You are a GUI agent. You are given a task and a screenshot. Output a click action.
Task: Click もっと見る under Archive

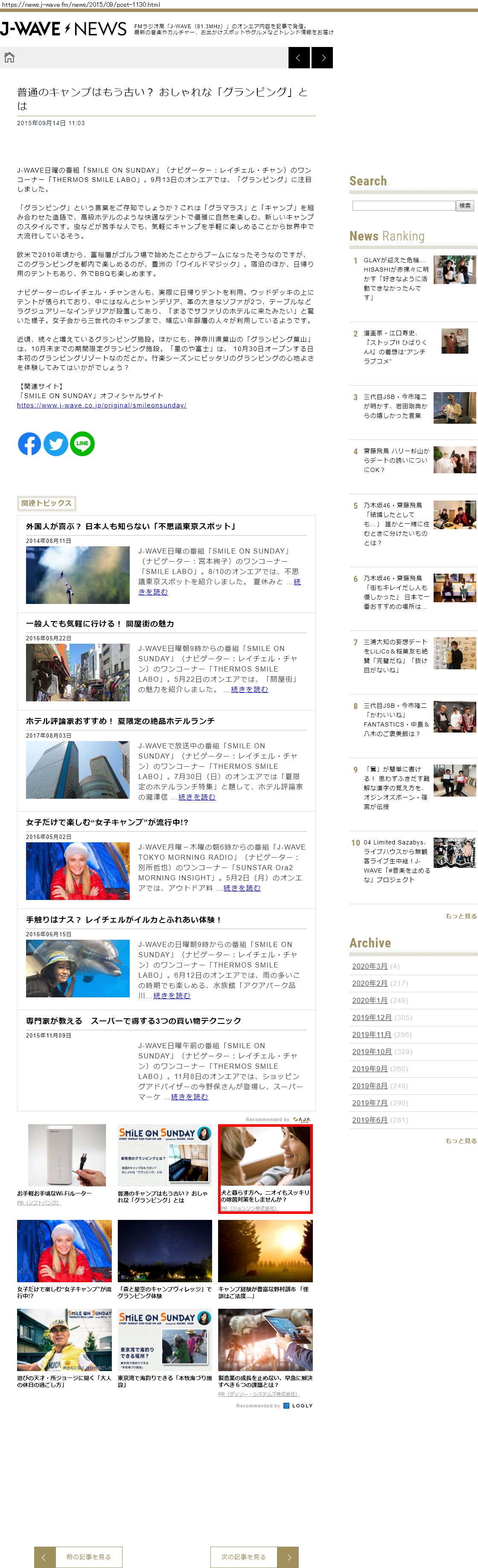coord(461,1141)
